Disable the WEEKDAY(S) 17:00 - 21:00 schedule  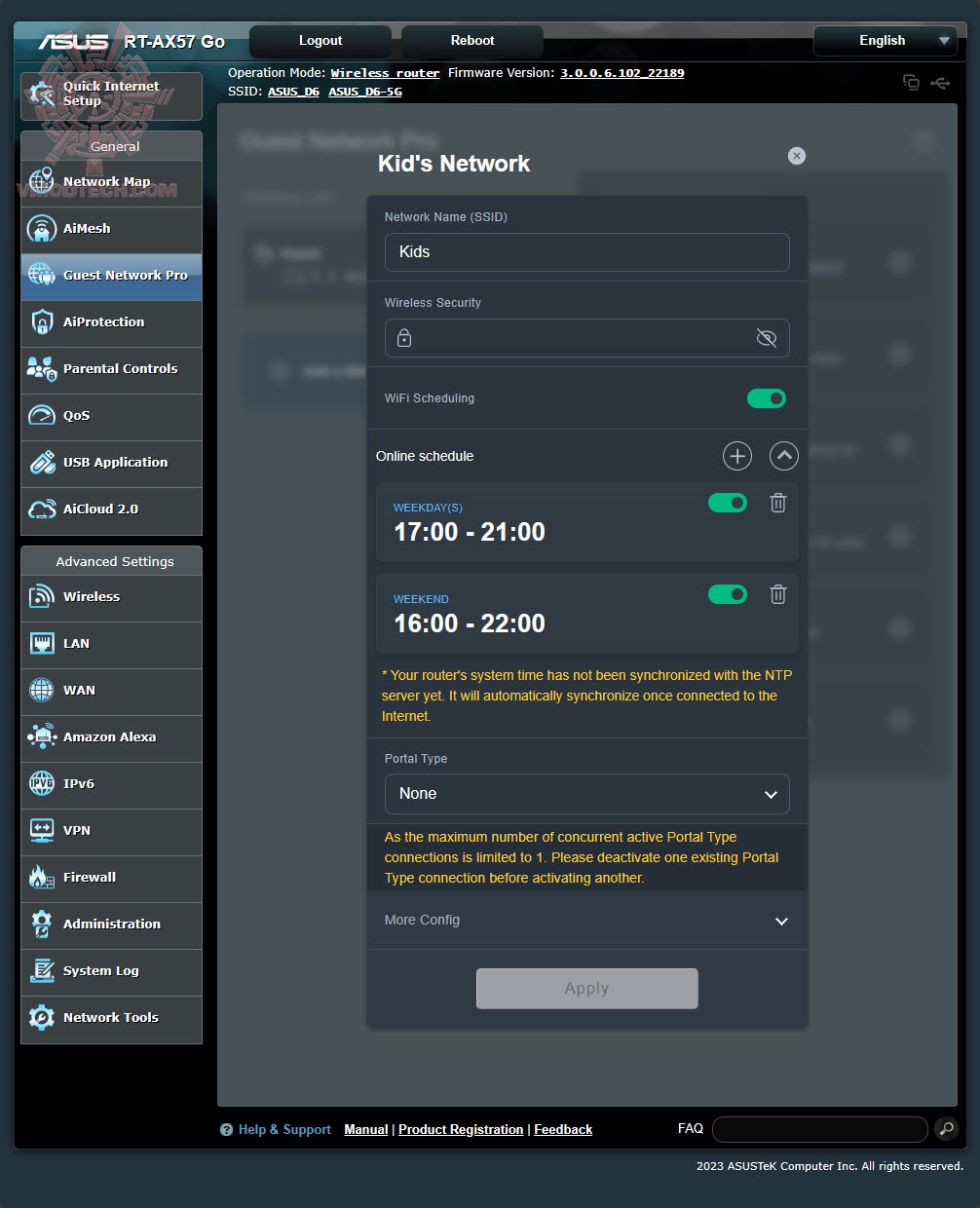tap(728, 503)
